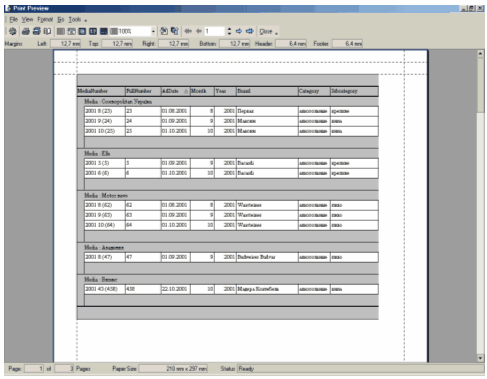The image size is (487, 379).
Task: Click the Close button in the toolbar
Action: click(266, 31)
